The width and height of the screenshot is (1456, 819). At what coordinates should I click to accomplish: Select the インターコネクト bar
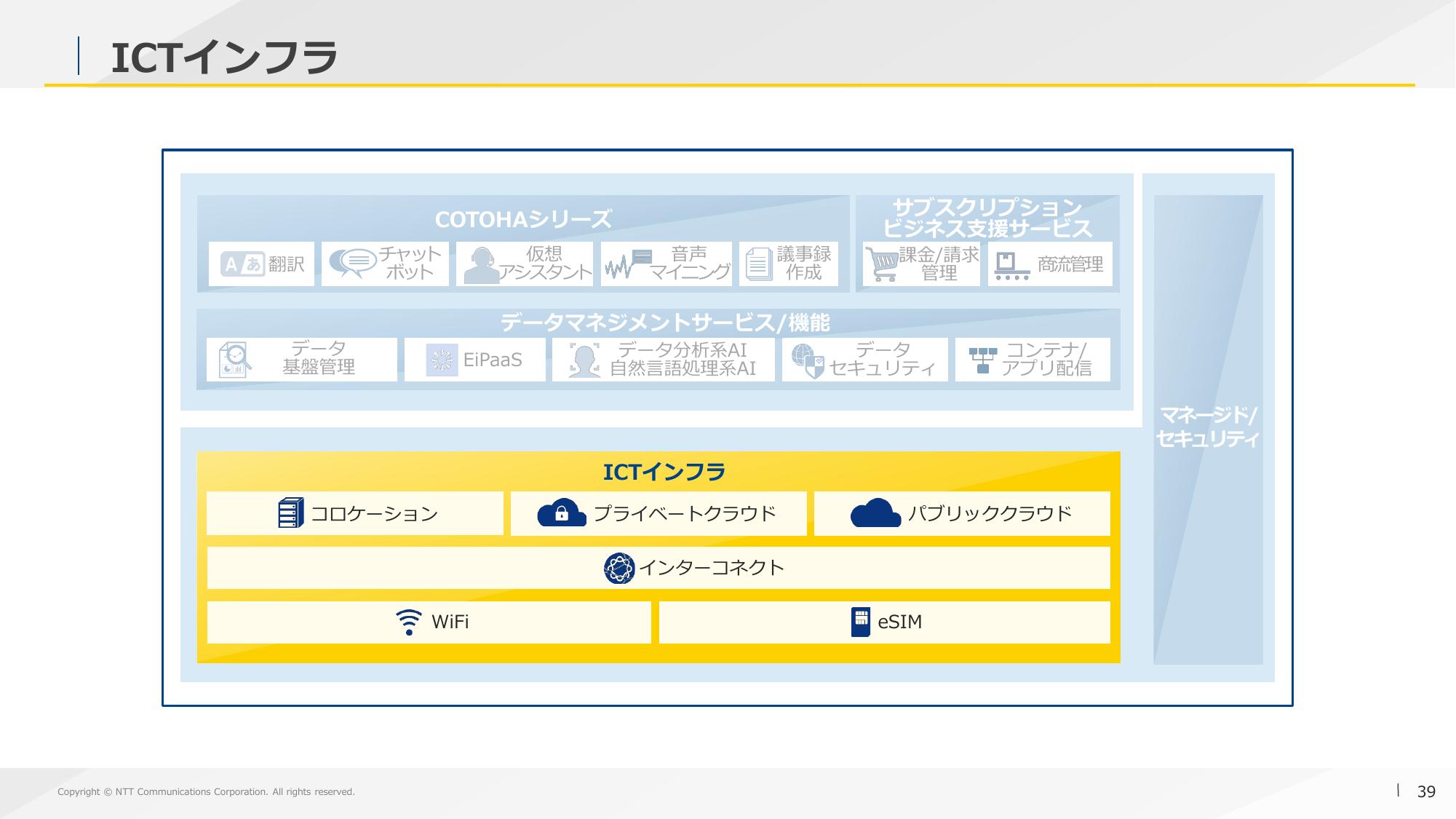[x=659, y=568]
